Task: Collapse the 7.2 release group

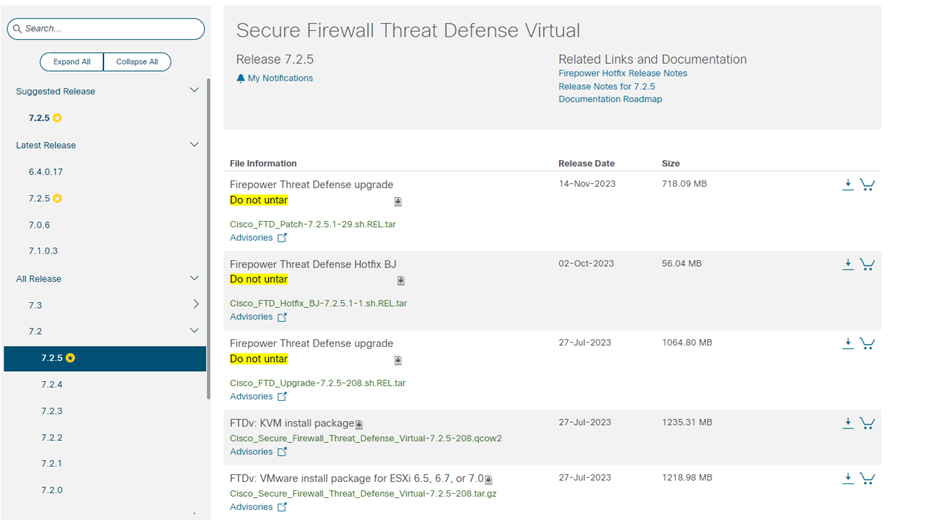Action: 194,330
